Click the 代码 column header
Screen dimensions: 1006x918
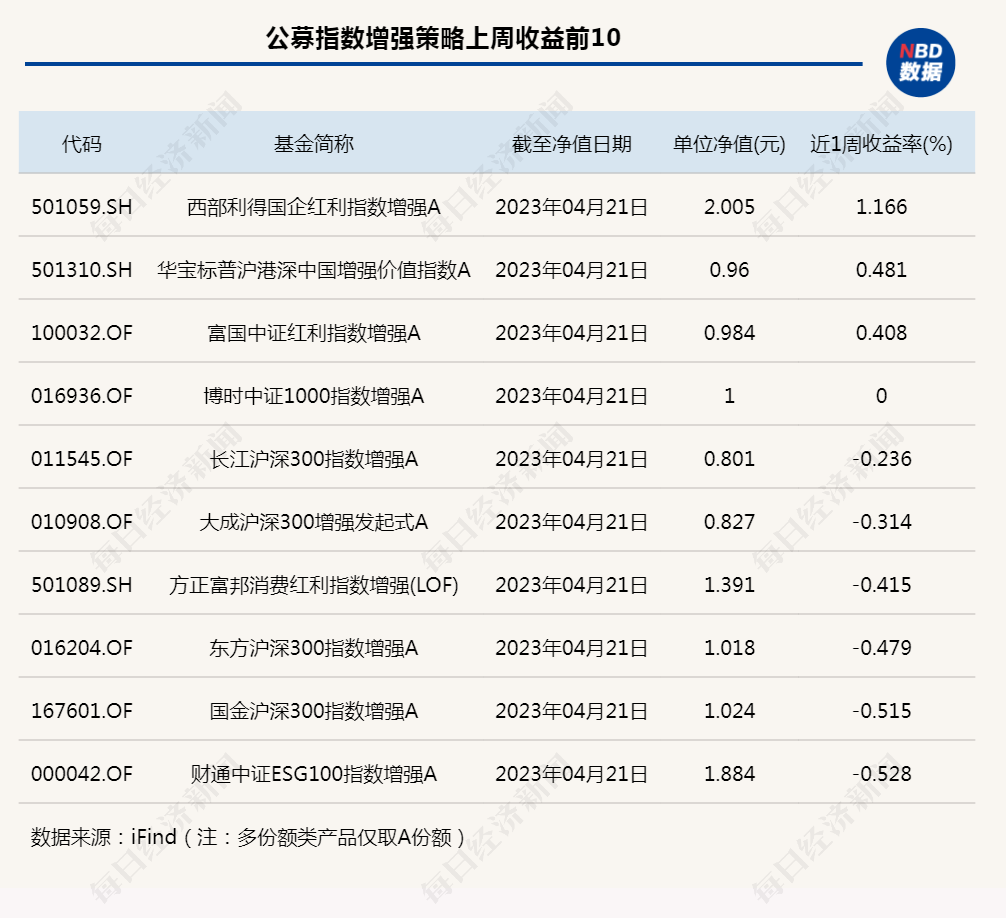(x=82, y=144)
